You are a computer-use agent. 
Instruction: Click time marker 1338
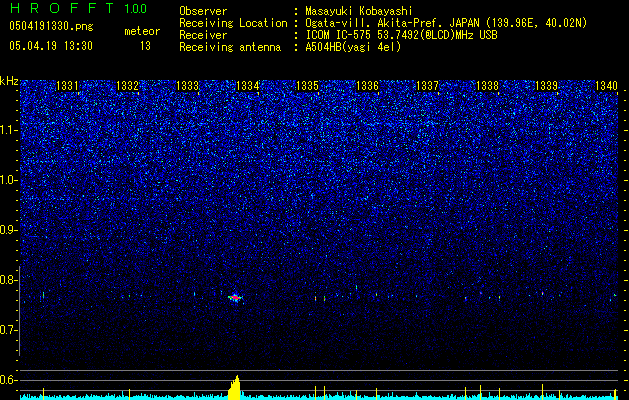tap(487, 85)
